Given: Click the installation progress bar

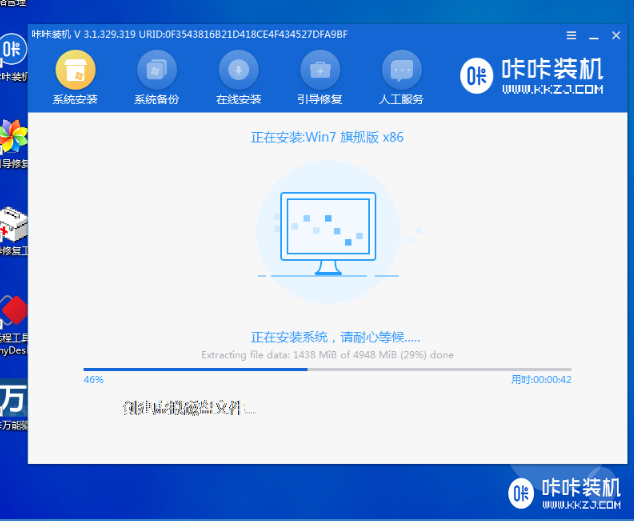Looking at the screenshot, I should tap(327, 369).
